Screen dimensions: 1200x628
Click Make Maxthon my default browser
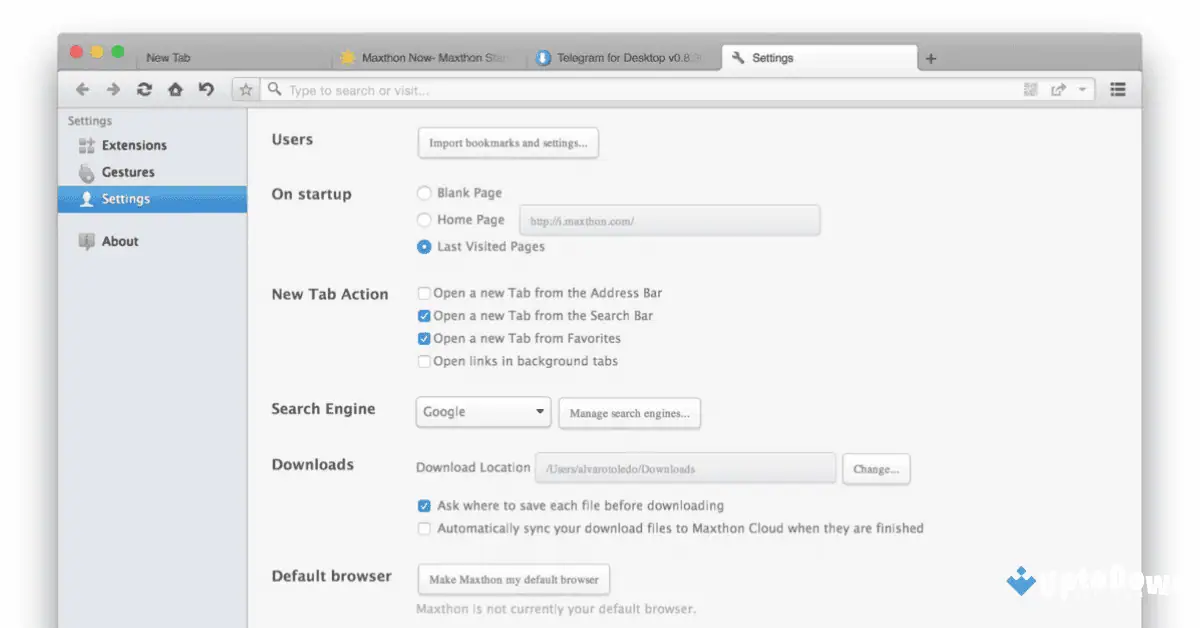point(513,579)
